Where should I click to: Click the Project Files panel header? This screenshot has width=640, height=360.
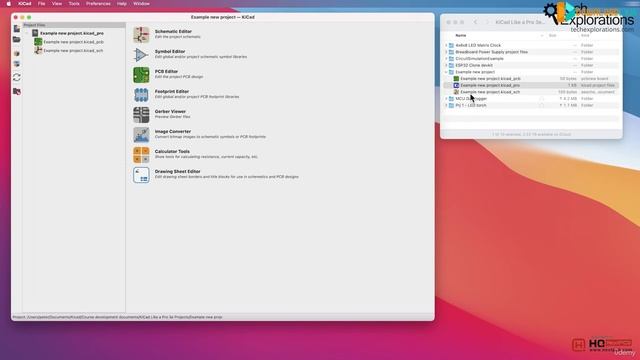(x=74, y=25)
